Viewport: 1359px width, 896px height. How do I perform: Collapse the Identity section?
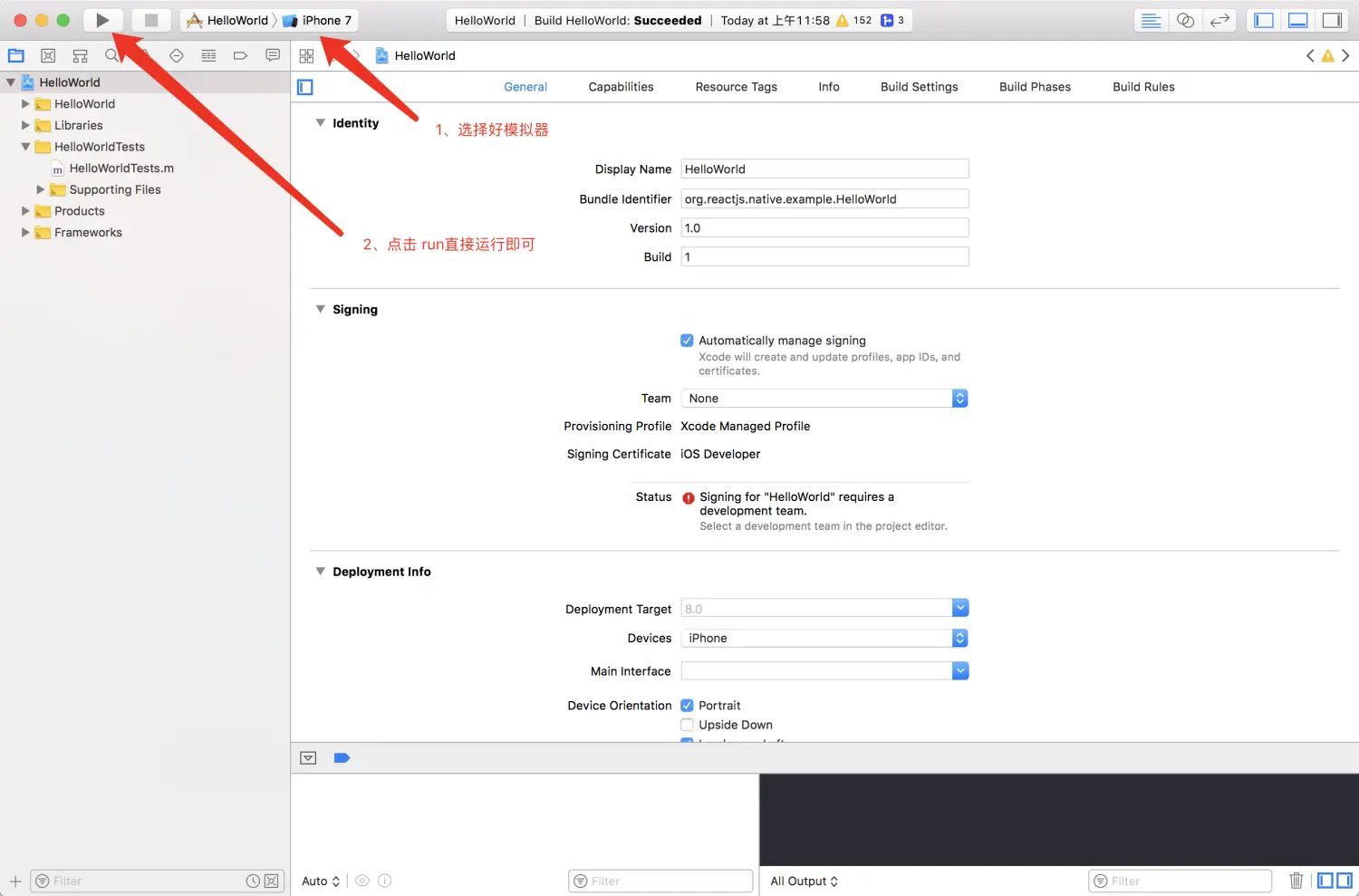coord(320,122)
